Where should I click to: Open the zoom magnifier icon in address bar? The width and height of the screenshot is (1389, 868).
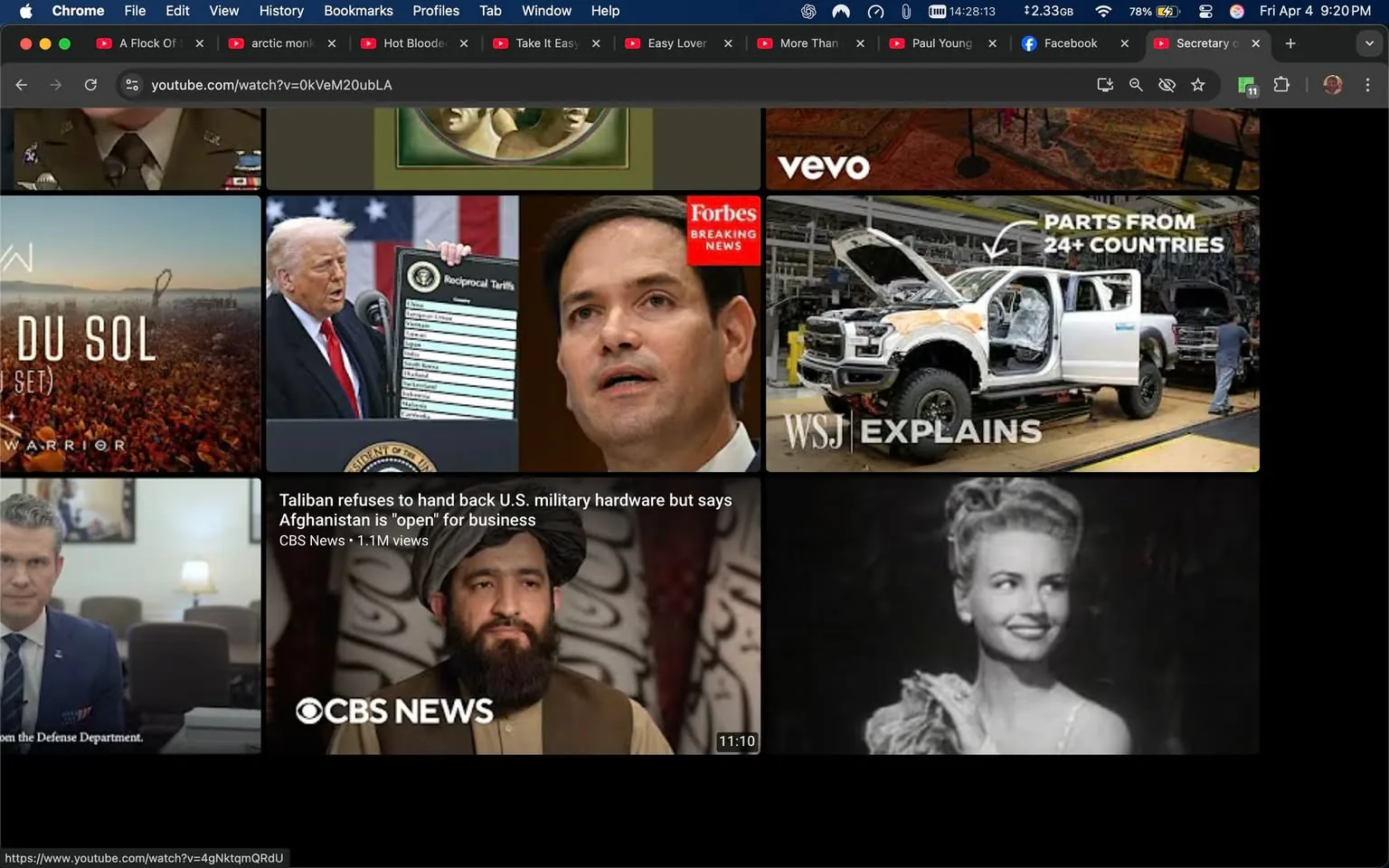1135,84
